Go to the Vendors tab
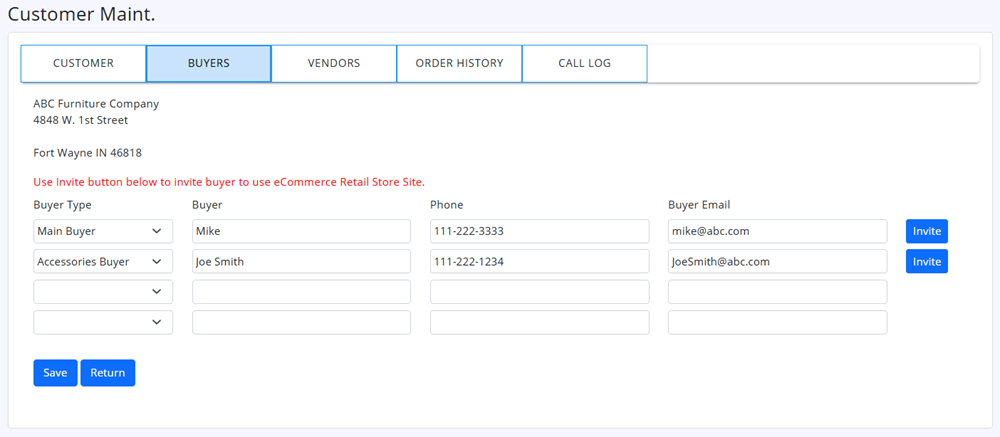The height and width of the screenshot is (437, 1000). tap(334, 63)
